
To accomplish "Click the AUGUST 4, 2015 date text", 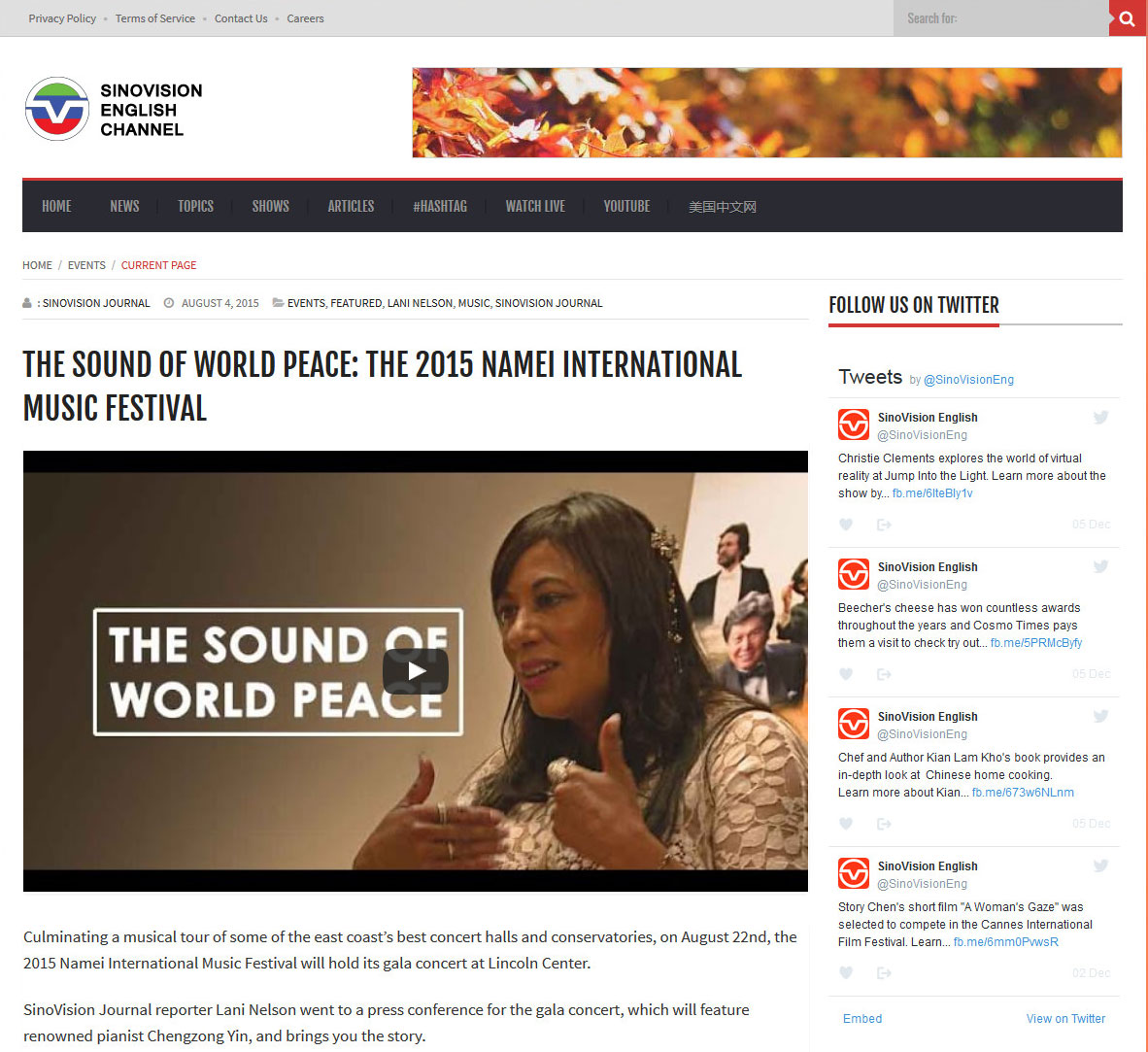I will click(219, 303).
